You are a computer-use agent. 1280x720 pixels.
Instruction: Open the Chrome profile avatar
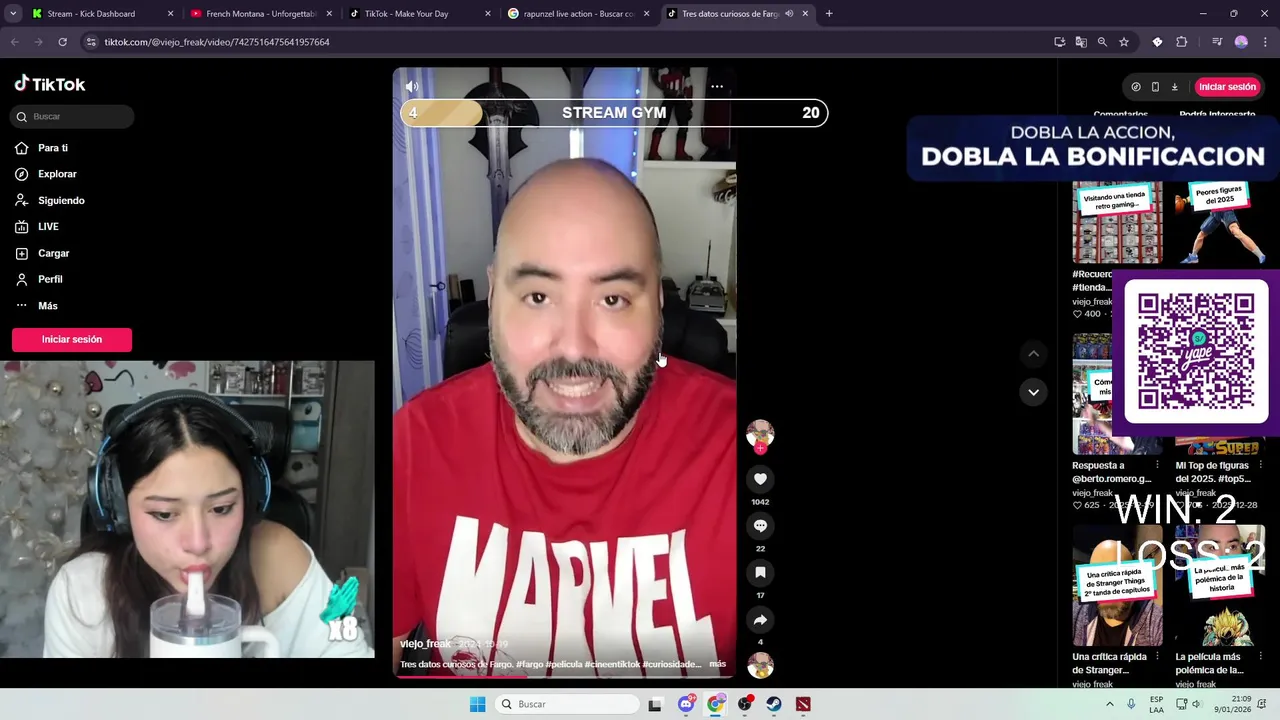pos(1241,42)
